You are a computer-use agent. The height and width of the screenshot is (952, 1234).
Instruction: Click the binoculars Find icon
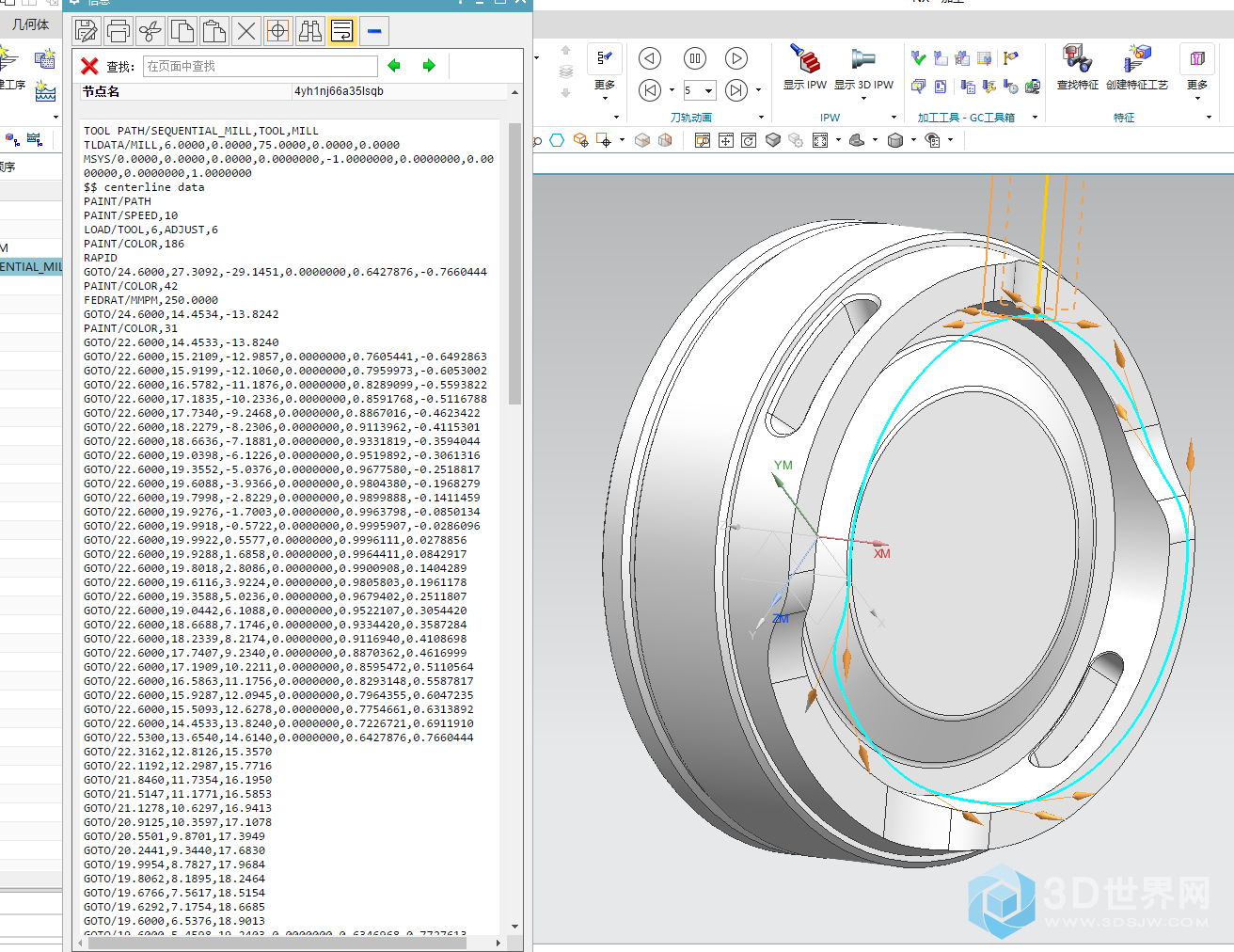[310, 31]
